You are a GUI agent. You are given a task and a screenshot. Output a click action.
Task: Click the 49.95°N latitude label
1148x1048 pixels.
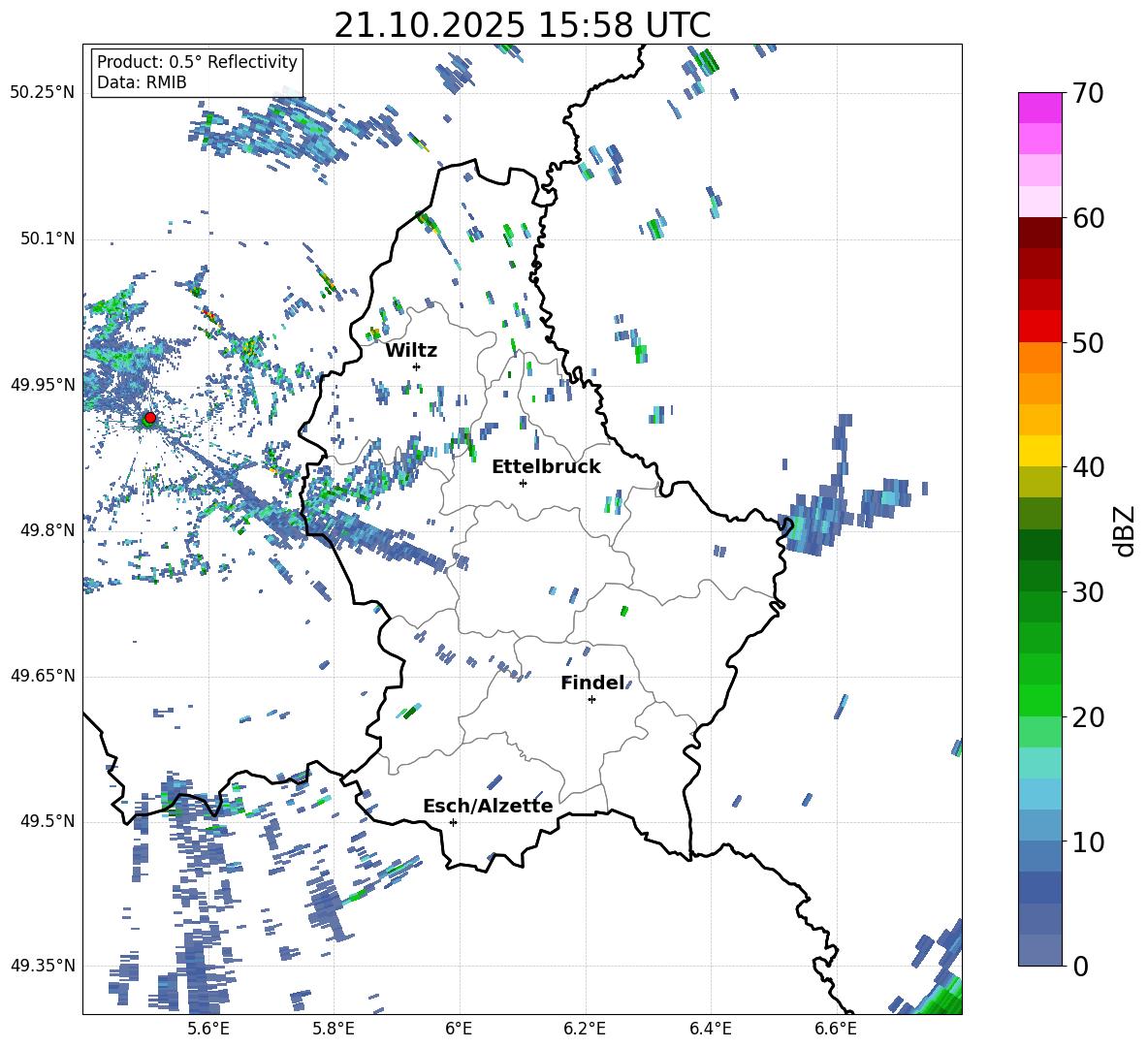(x=43, y=385)
